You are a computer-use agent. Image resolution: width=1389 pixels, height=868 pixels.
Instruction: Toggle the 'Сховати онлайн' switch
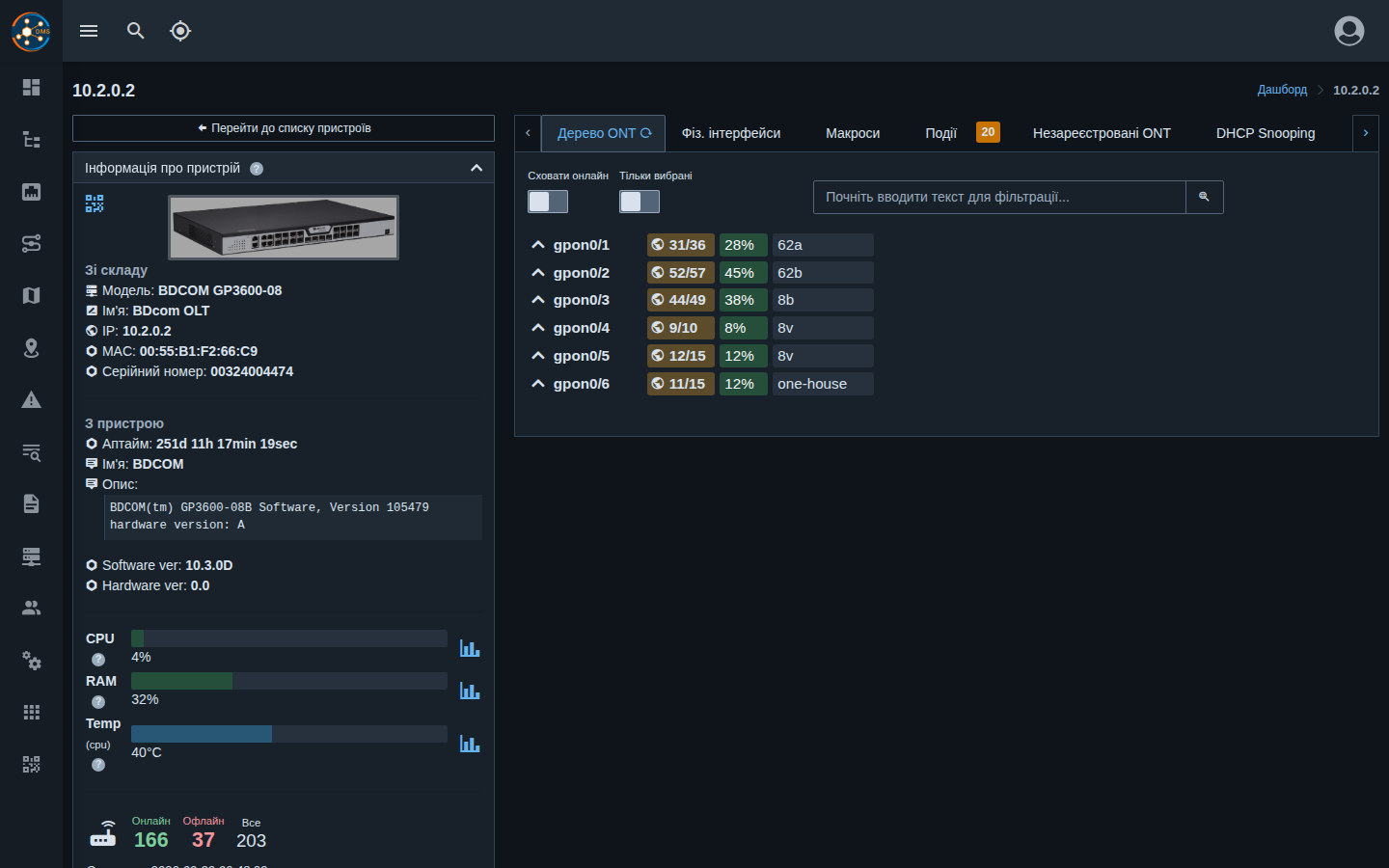[x=548, y=201]
